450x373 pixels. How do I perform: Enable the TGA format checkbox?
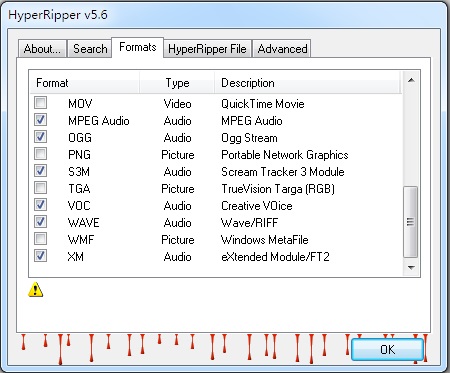click(40, 188)
